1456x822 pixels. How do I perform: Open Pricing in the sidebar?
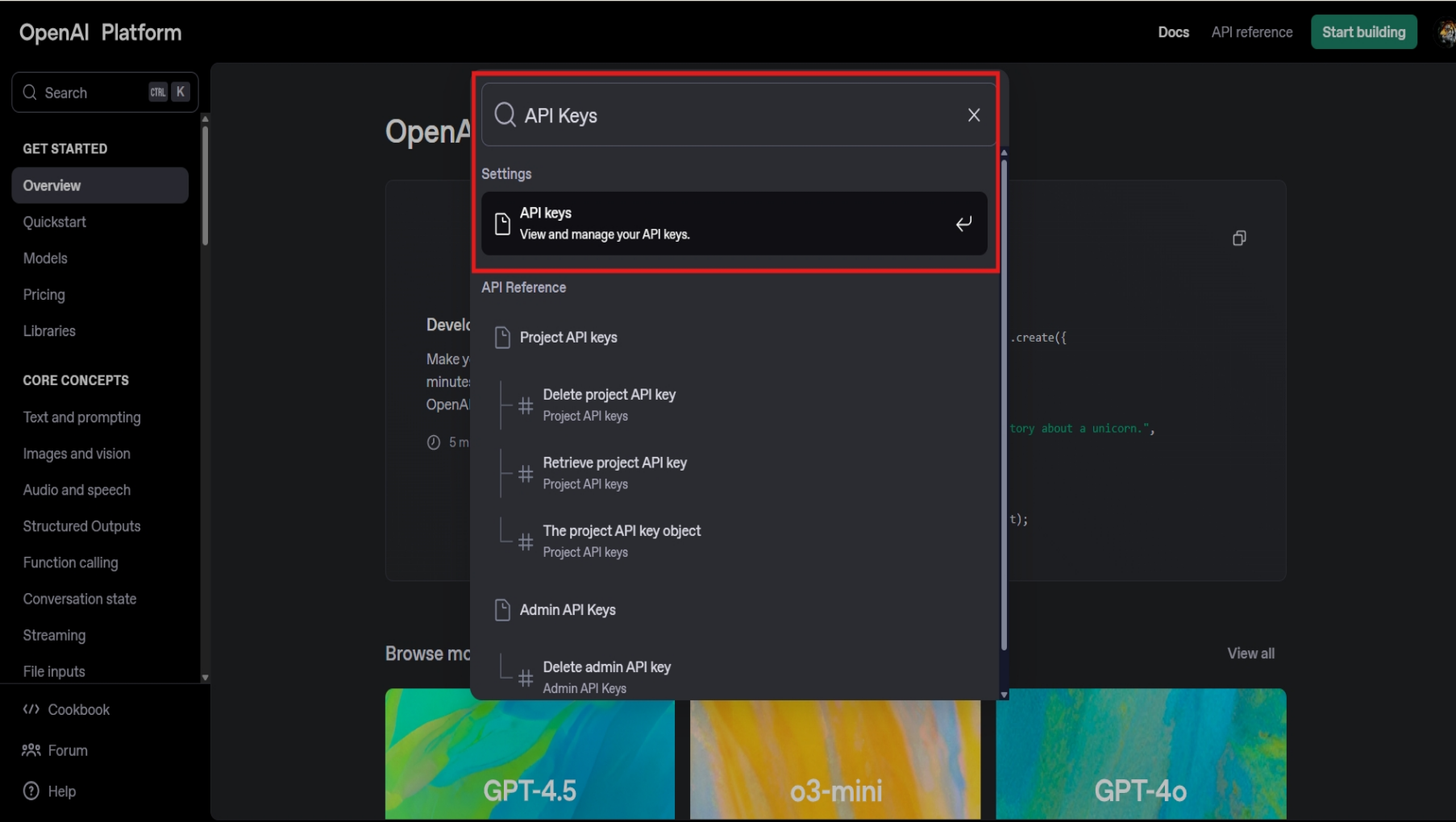(x=44, y=294)
